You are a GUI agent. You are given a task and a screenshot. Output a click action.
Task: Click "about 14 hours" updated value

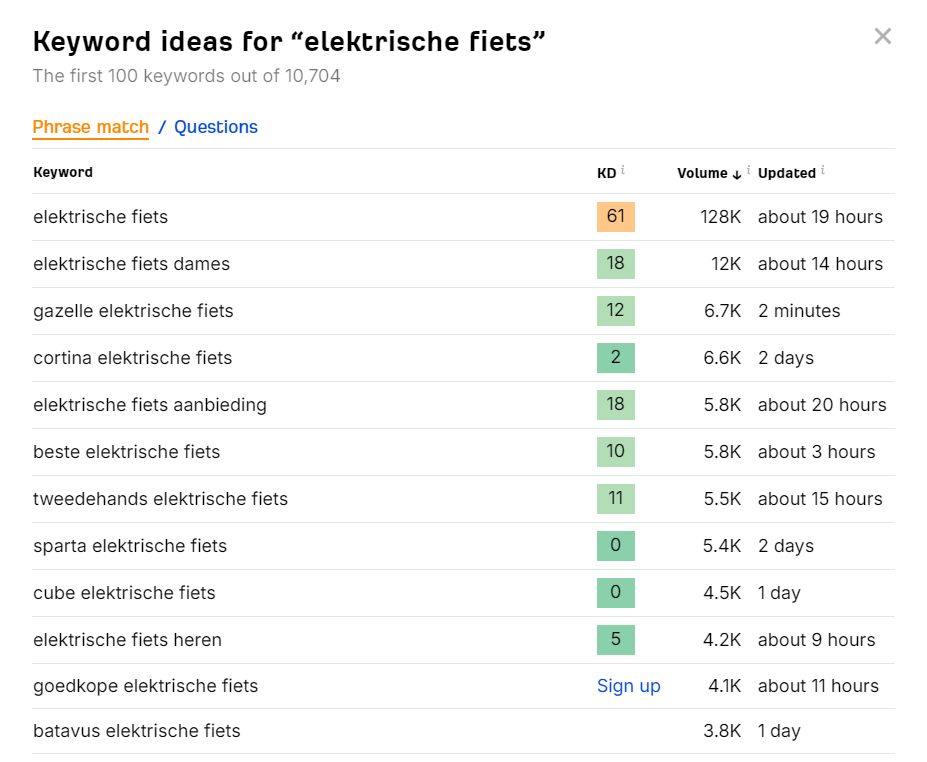click(x=820, y=264)
